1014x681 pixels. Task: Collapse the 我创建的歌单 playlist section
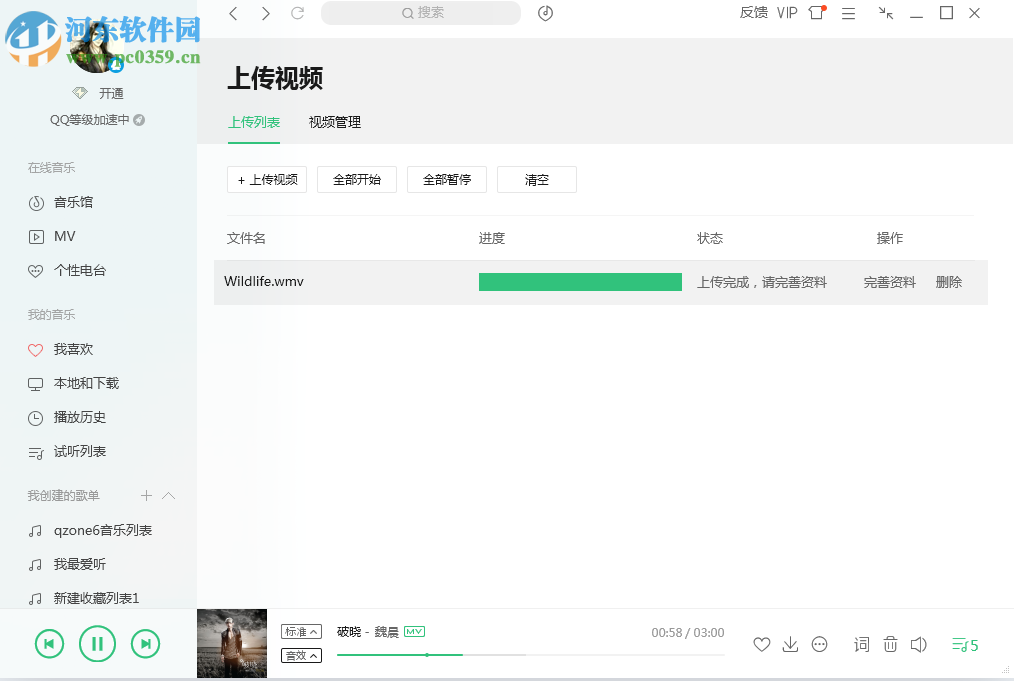pyautogui.click(x=168, y=495)
